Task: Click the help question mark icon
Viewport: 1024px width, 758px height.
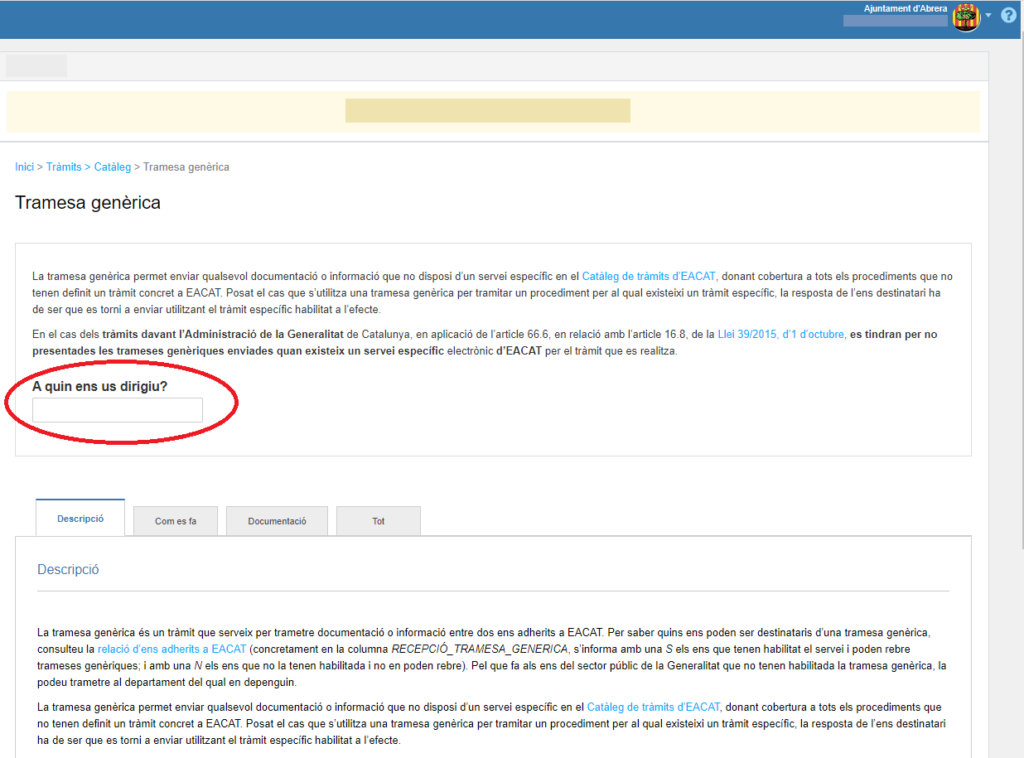Action: pos(1008,15)
